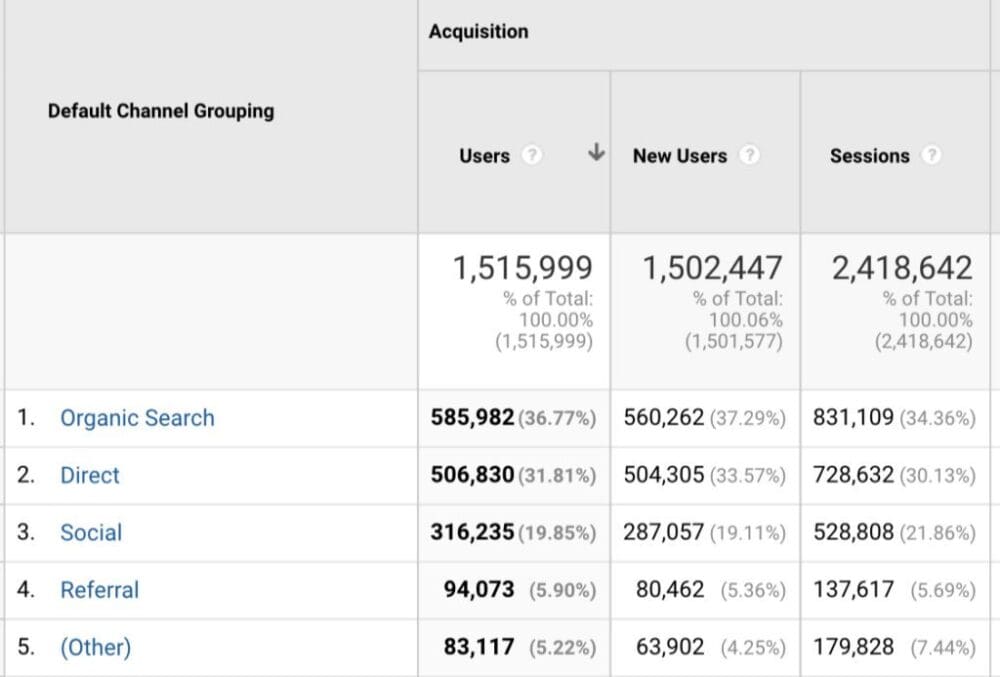Image resolution: width=1000 pixels, height=677 pixels.
Task: Click the 36.77% users percentage
Action: pyautogui.click(x=557, y=419)
